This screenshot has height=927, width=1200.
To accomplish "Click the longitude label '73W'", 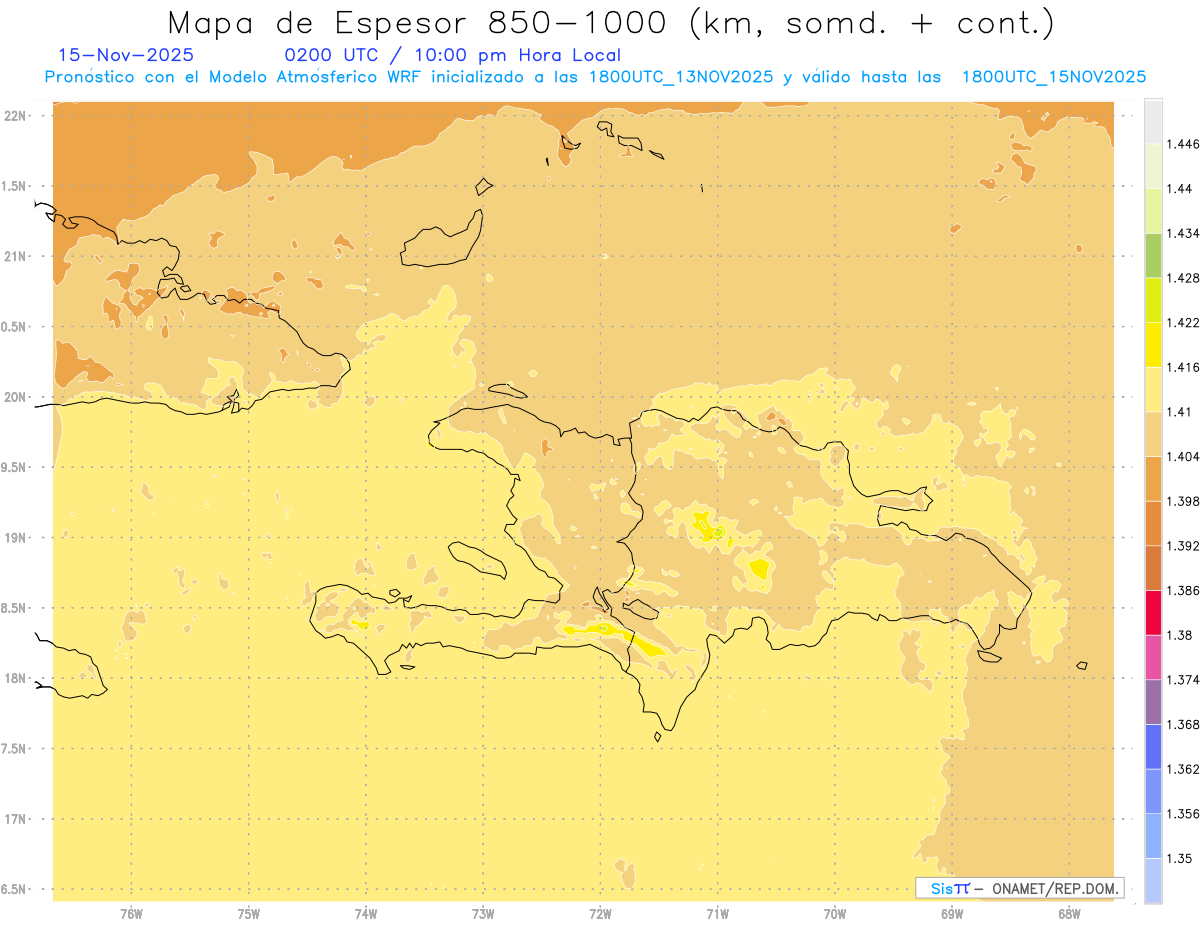I will click(483, 913).
